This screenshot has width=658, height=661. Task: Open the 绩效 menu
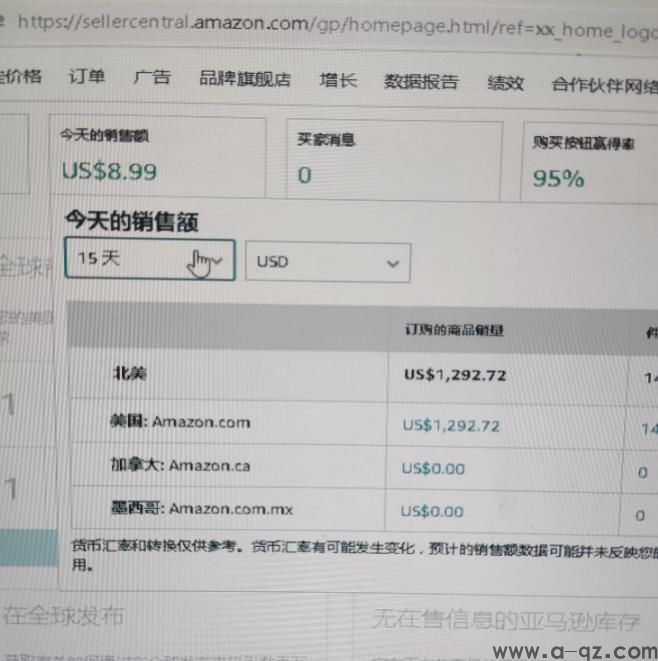click(x=505, y=83)
